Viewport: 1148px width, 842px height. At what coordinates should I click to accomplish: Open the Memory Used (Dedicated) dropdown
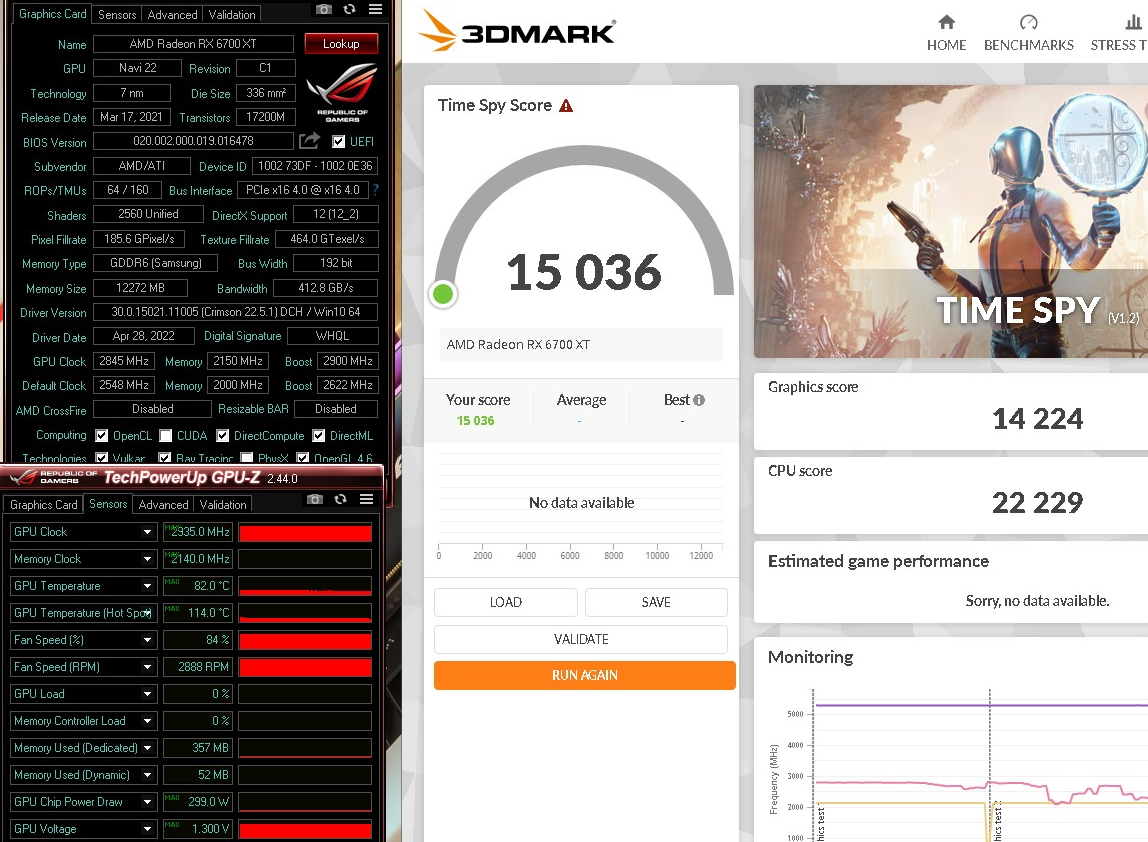tap(147, 748)
